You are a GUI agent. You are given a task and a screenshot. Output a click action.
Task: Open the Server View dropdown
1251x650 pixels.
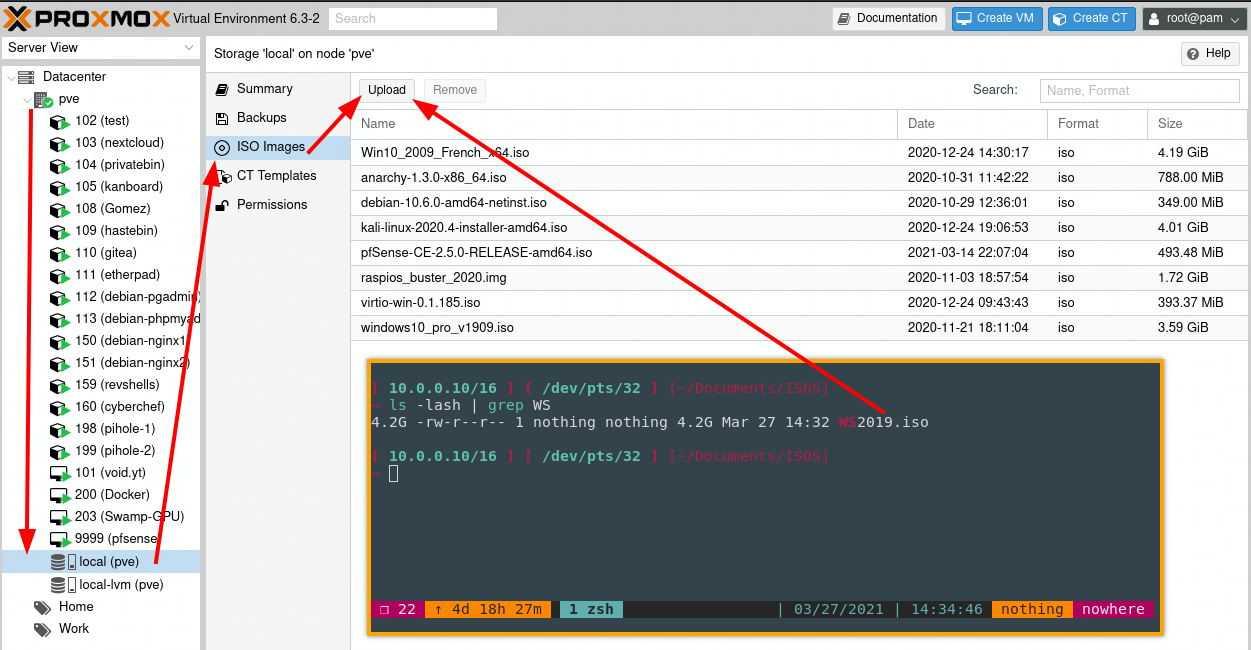100,48
